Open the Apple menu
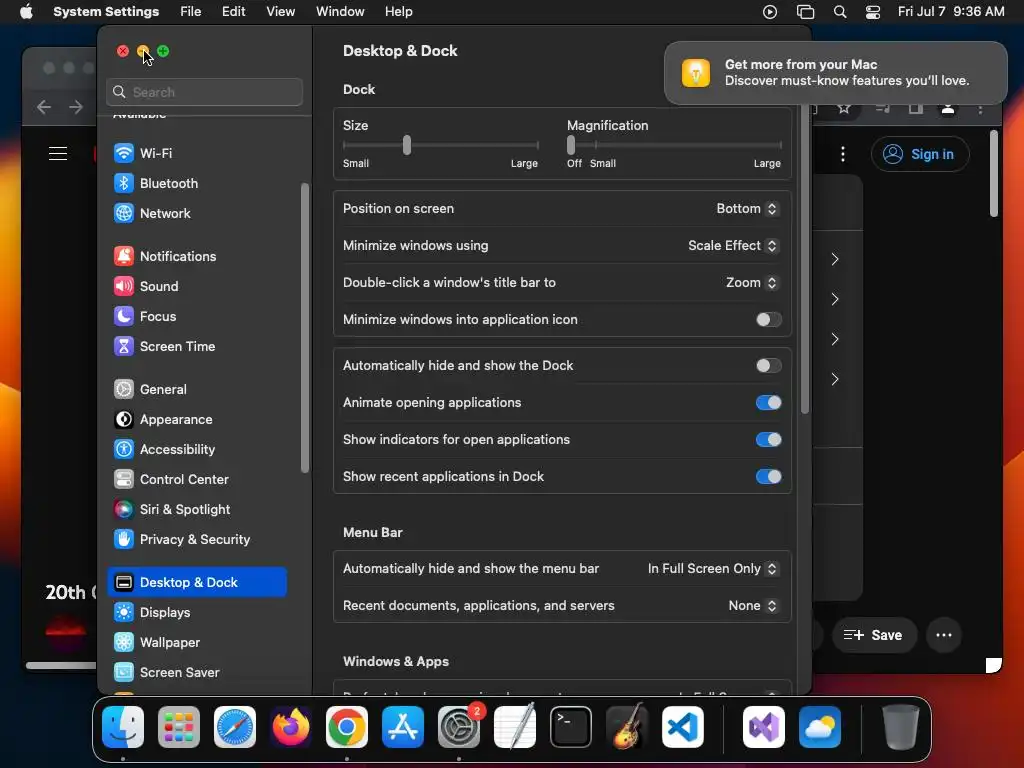Viewport: 1024px width, 768px height. pos(26,12)
